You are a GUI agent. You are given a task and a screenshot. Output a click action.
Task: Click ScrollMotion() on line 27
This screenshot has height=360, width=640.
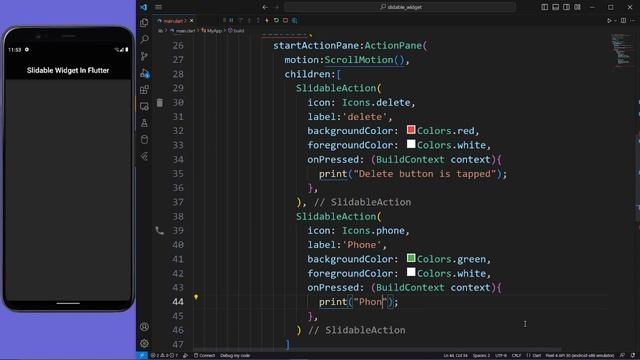364,60
